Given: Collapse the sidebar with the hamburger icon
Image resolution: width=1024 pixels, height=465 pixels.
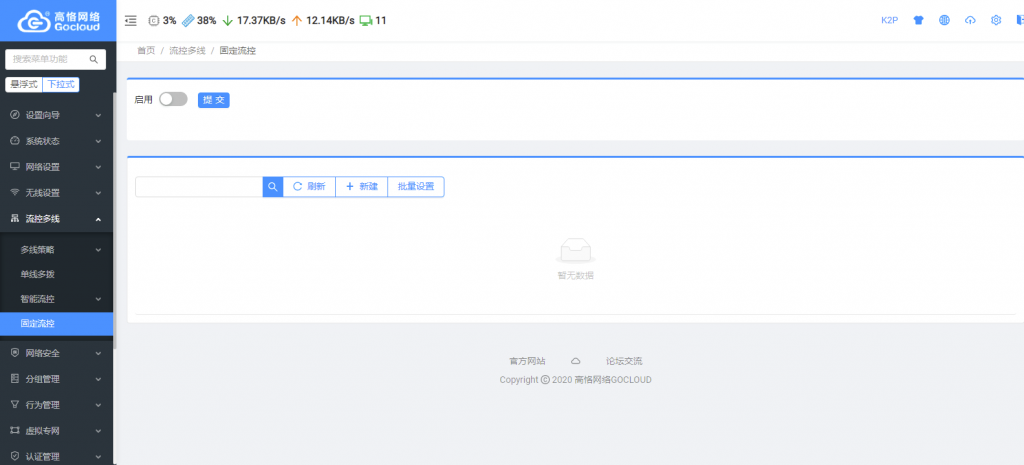Looking at the screenshot, I should [x=131, y=20].
